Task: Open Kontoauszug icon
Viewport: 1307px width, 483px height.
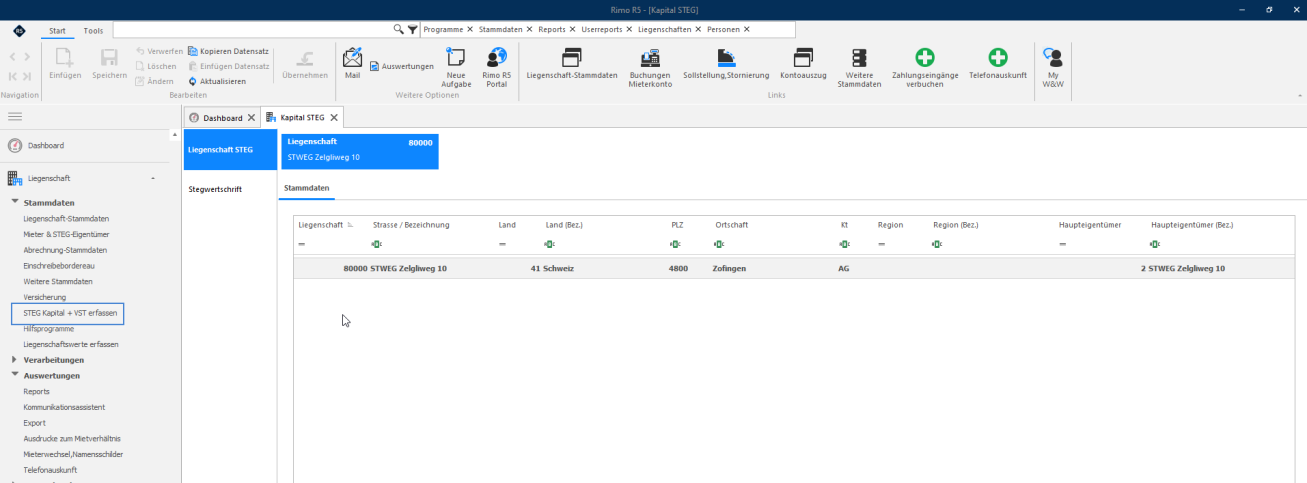Action: click(803, 57)
